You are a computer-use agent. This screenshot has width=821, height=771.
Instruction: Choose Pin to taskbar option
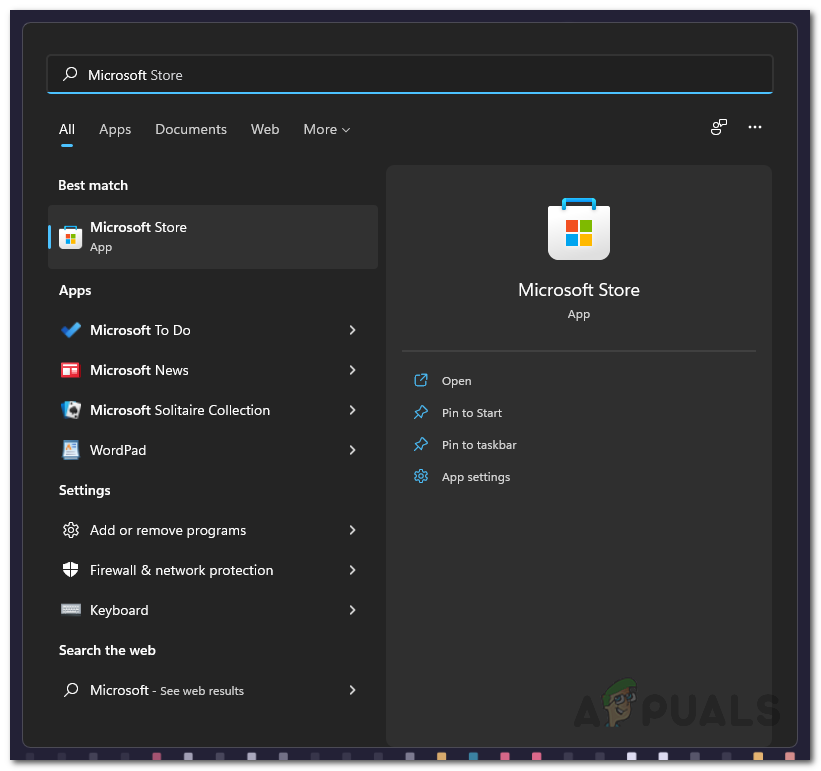478,445
